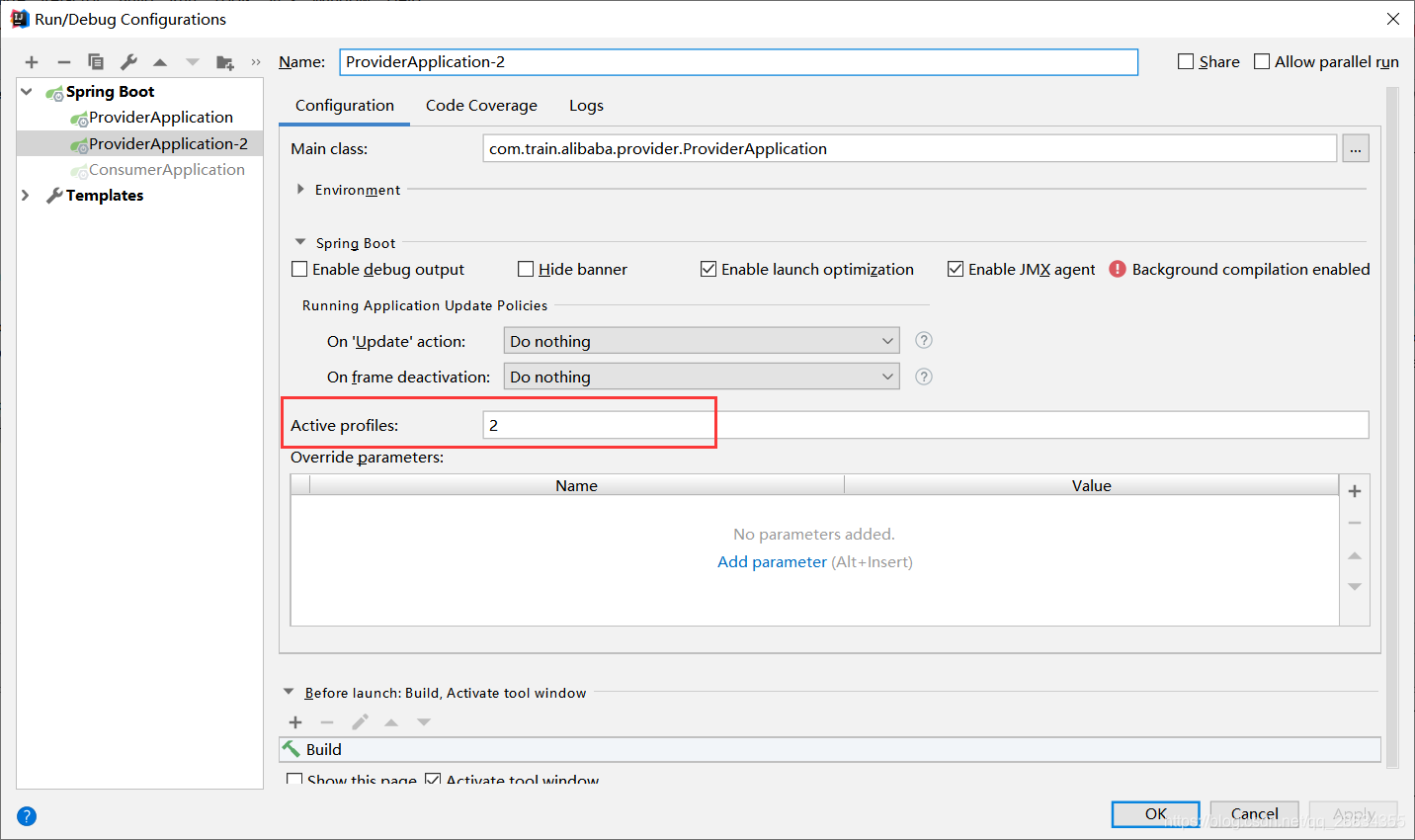Add a before-launch task

click(x=295, y=722)
